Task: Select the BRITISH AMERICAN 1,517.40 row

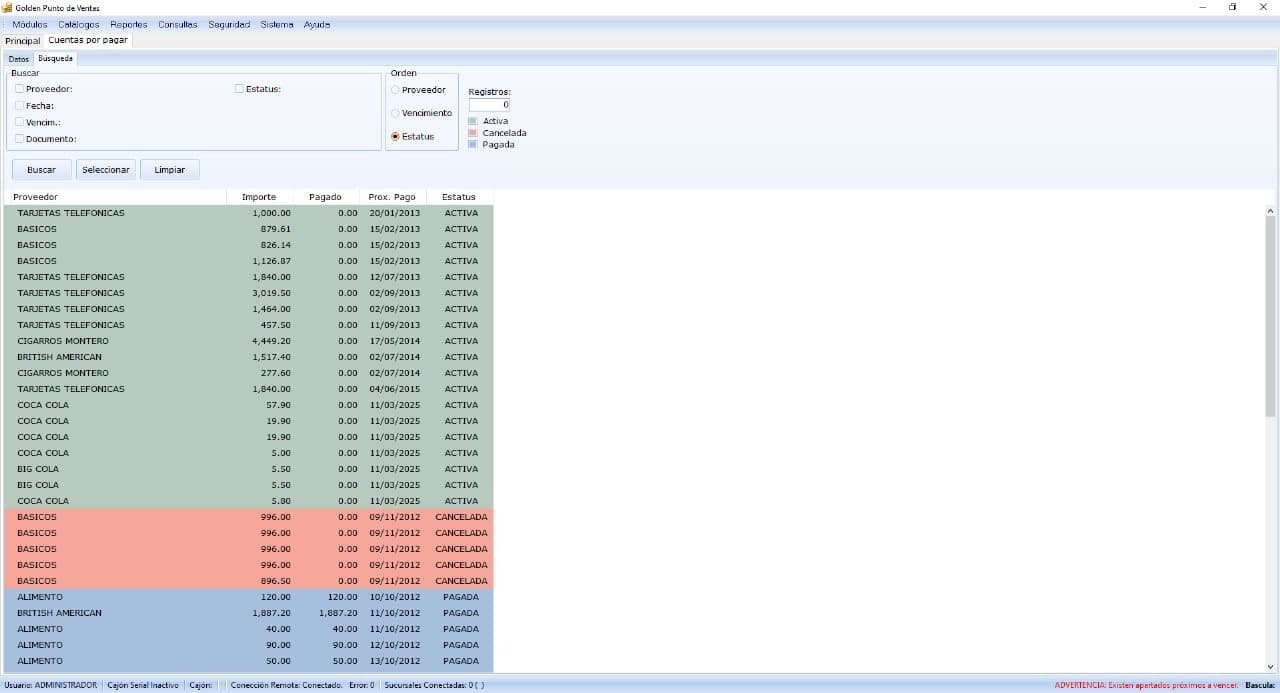Action: (249, 357)
